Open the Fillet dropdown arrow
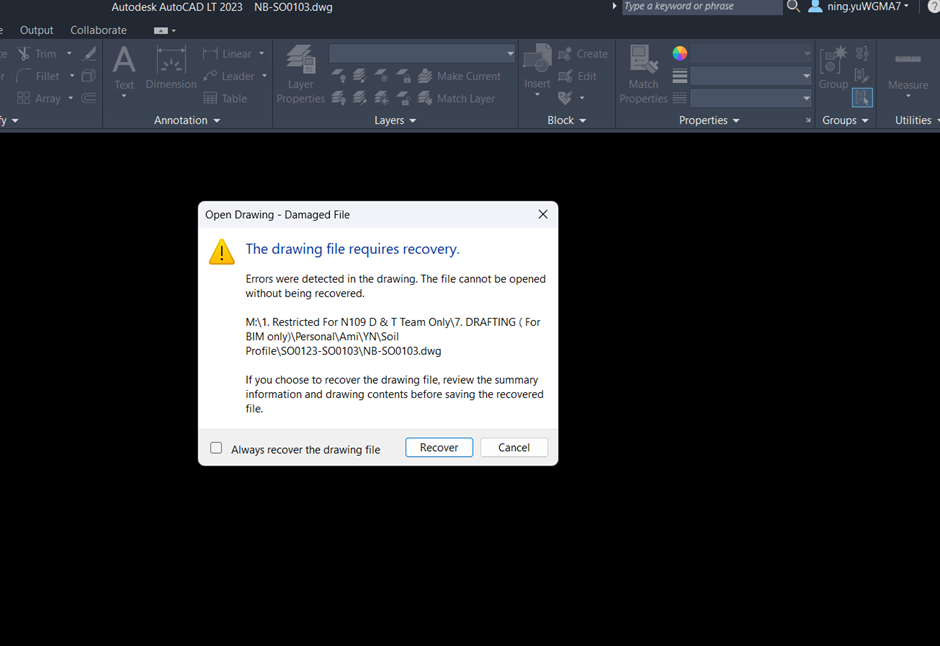The width and height of the screenshot is (940, 646). coord(72,76)
